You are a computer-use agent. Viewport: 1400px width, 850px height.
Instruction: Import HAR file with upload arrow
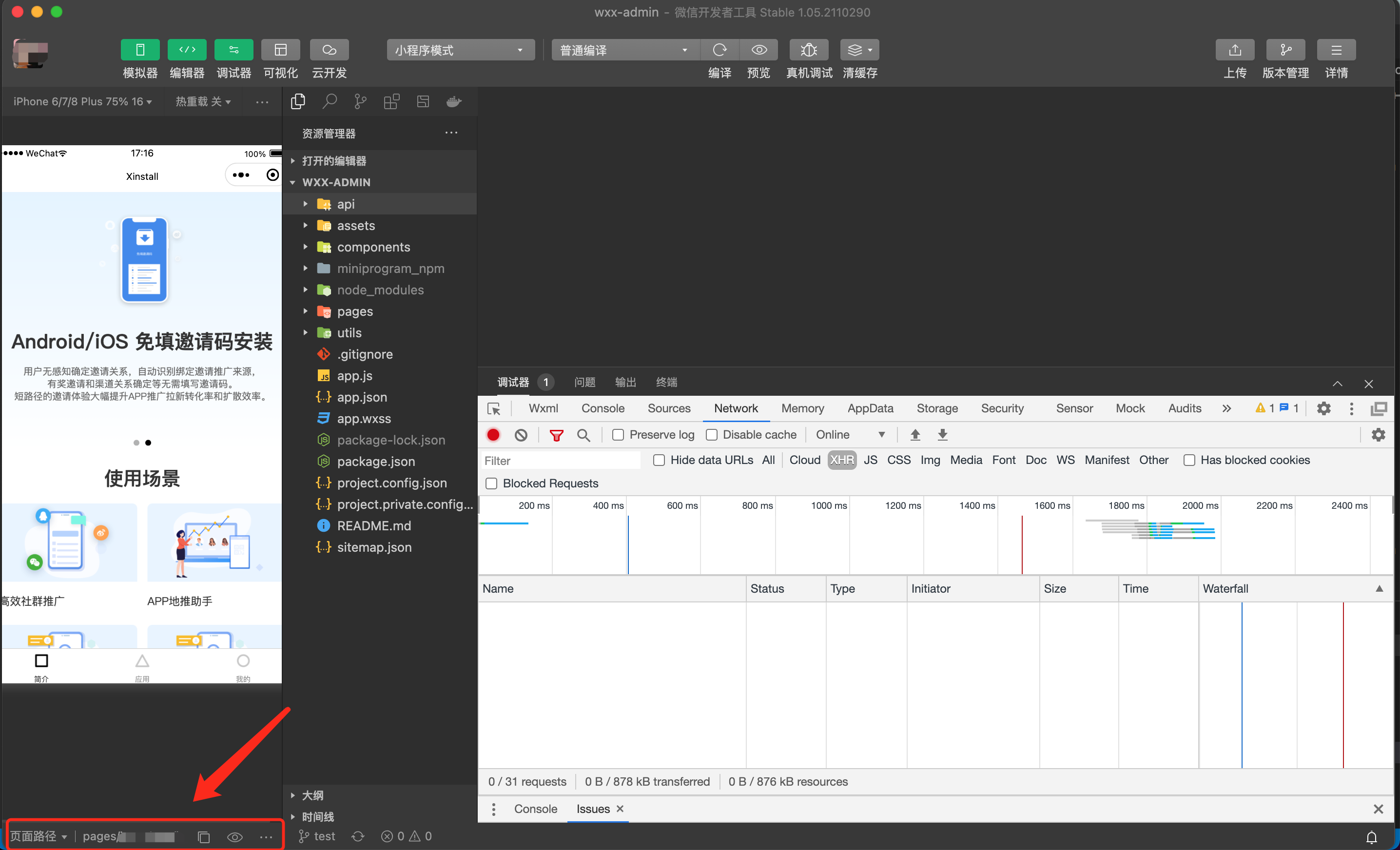[915, 435]
